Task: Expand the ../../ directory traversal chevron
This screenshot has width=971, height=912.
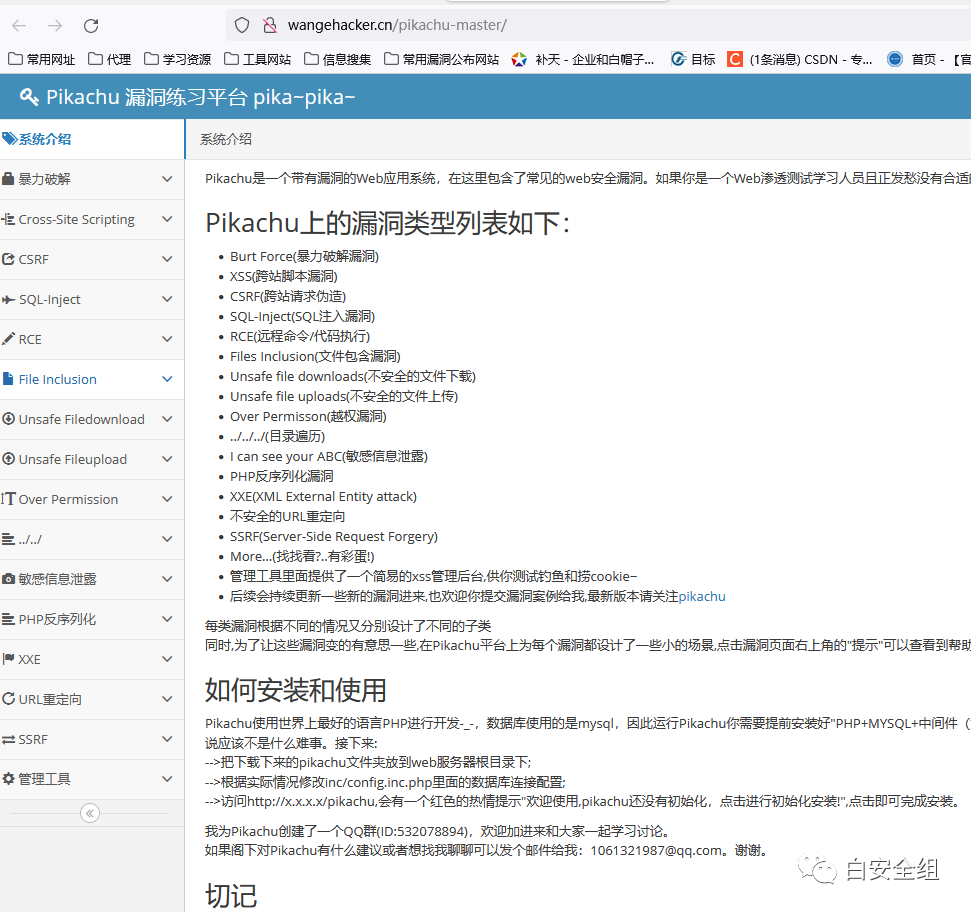Action: point(167,539)
